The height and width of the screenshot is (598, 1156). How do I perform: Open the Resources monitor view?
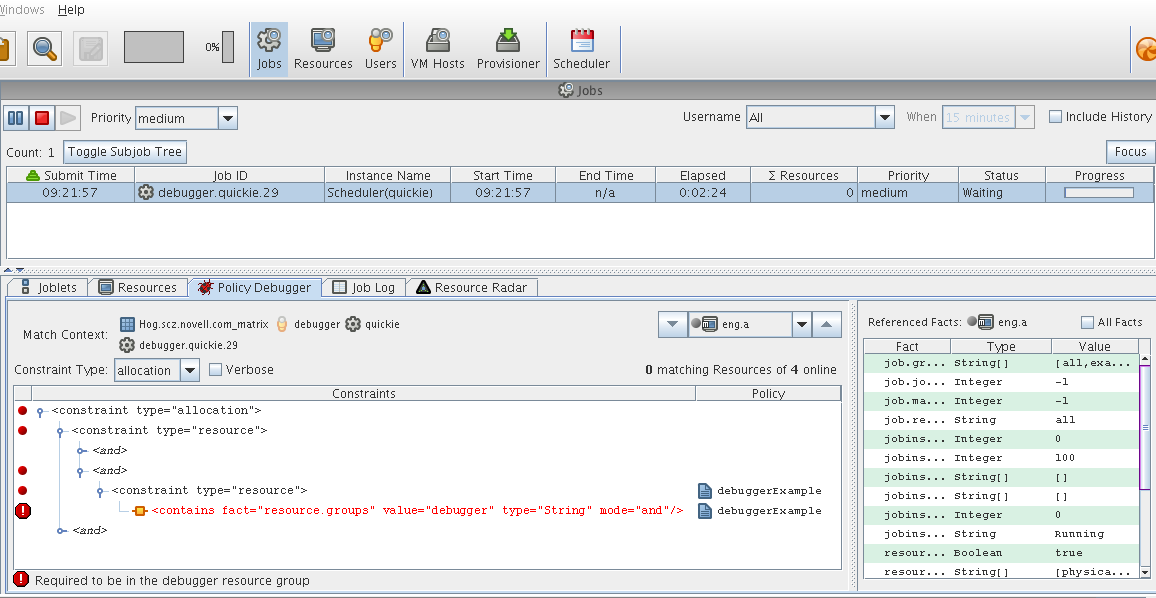coord(323,49)
